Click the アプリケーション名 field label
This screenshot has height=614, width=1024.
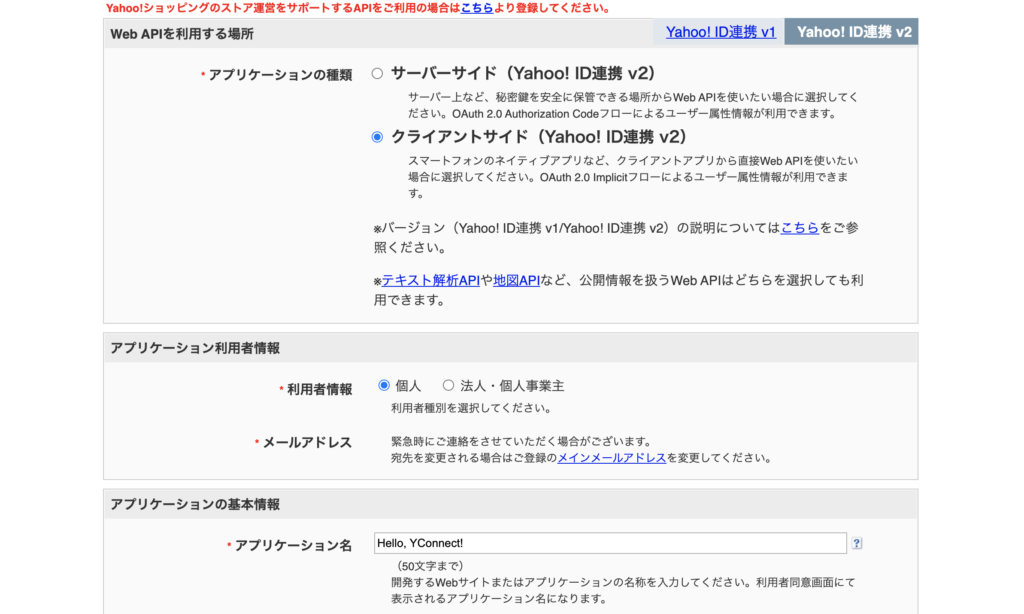tap(293, 545)
